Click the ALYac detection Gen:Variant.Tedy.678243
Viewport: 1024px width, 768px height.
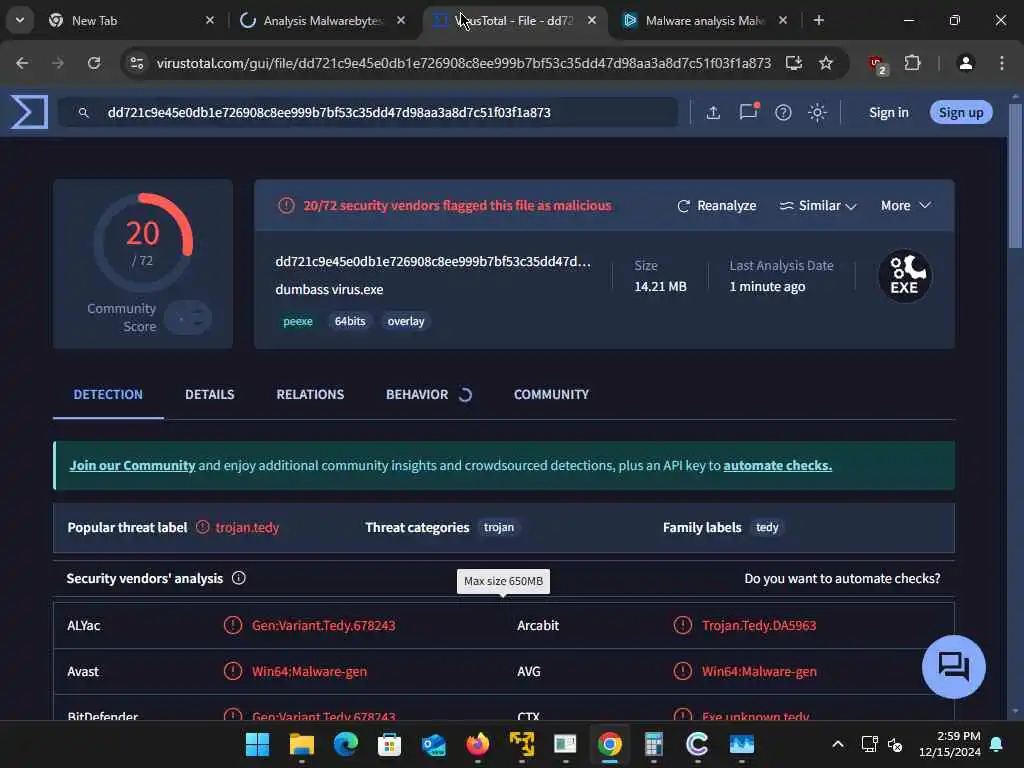323,626
